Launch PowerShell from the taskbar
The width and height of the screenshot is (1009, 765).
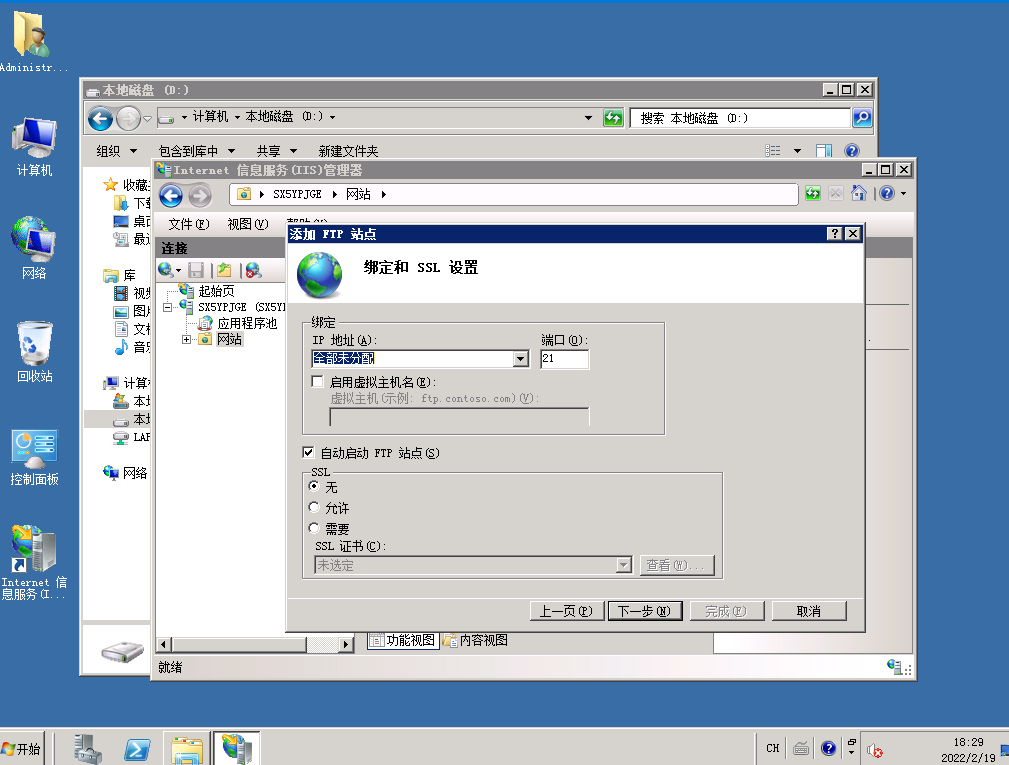(137, 749)
